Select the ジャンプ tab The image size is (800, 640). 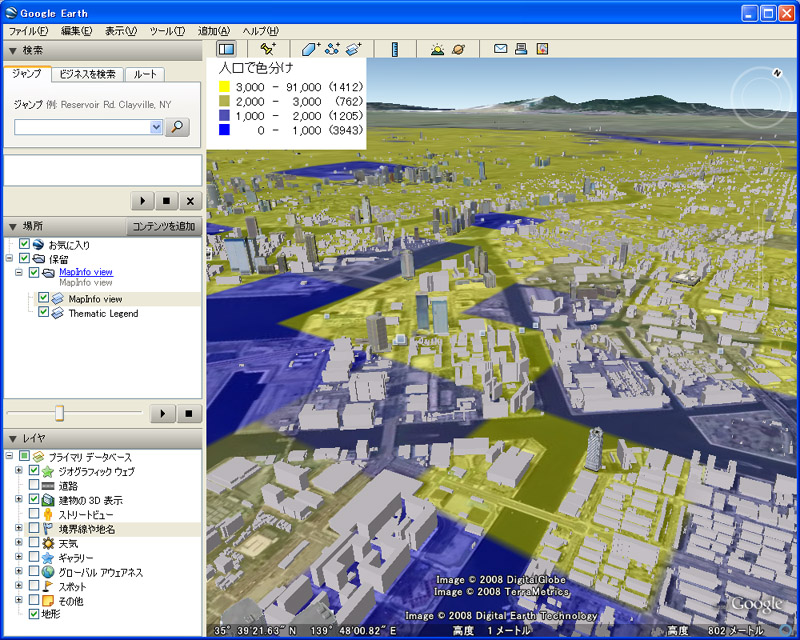[x=27, y=73]
